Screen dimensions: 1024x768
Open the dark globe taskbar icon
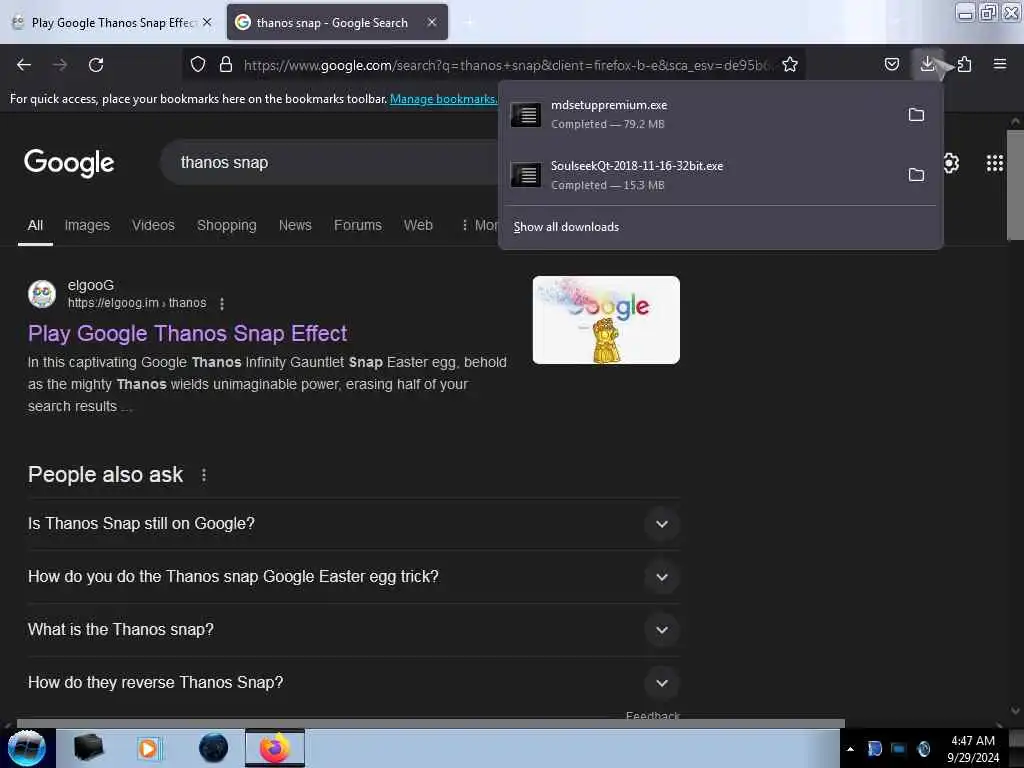pos(214,748)
